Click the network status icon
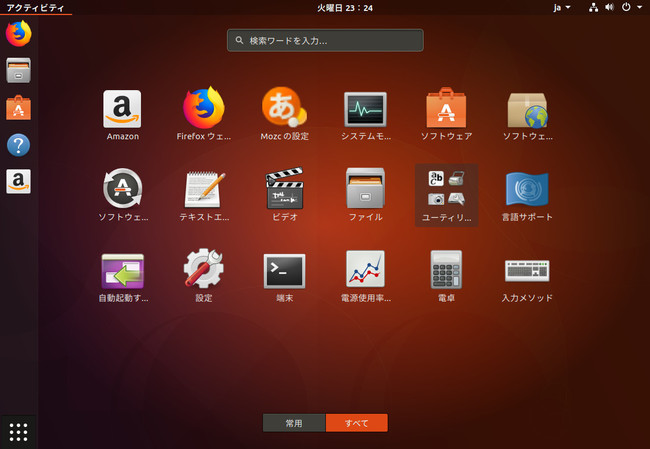The width and height of the screenshot is (650, 449). (594, 7)
